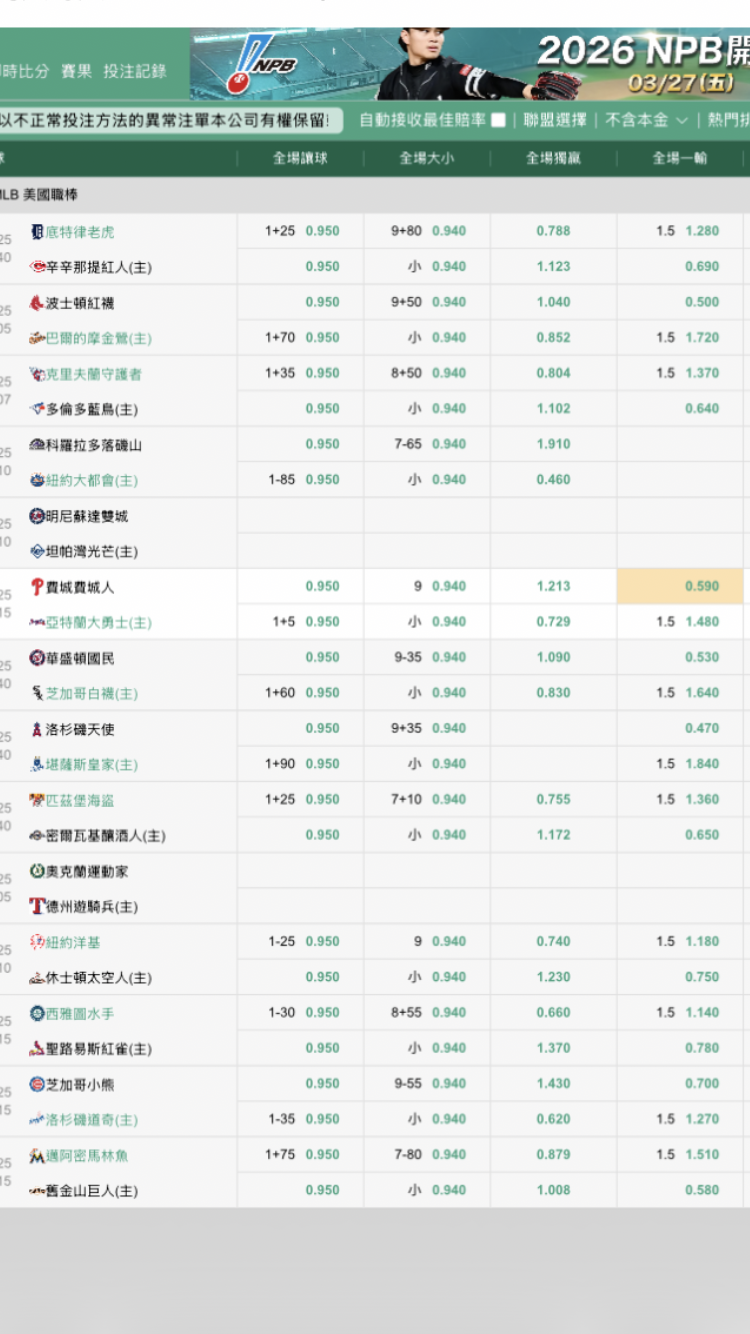Image resolution: width=750 pixels, height=1334 pixels.
Task: Select highlighted 0.590 odds for 費城費城人
Action: point(701,587)
